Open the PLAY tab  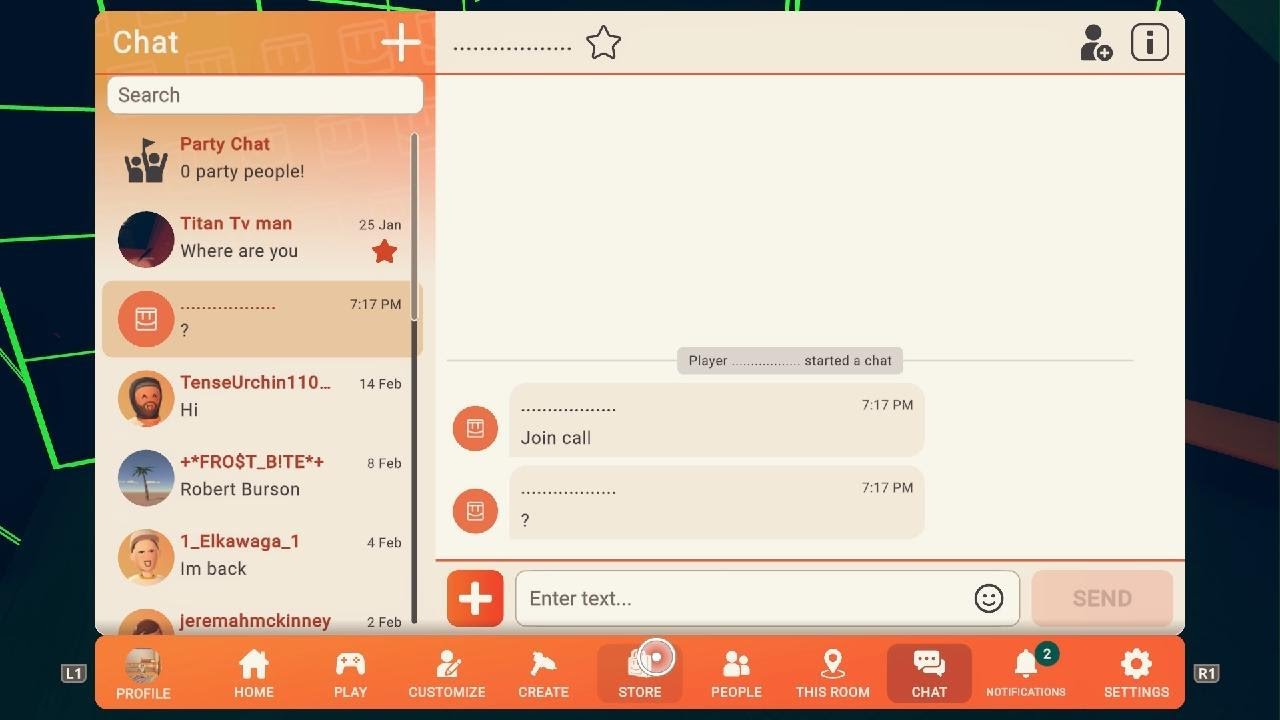pos(350,673)
